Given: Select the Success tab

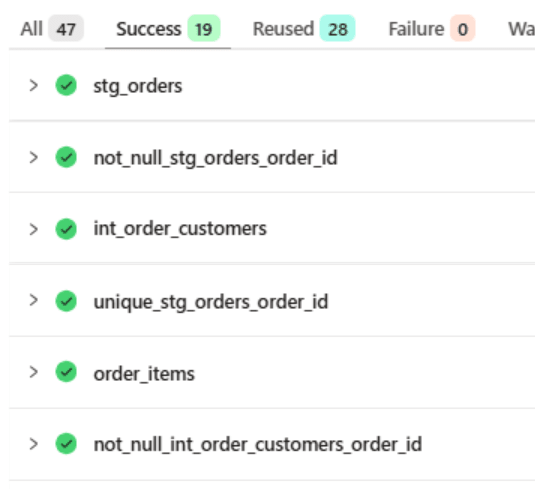Looking at the screenshot, I should pos(168,29).
